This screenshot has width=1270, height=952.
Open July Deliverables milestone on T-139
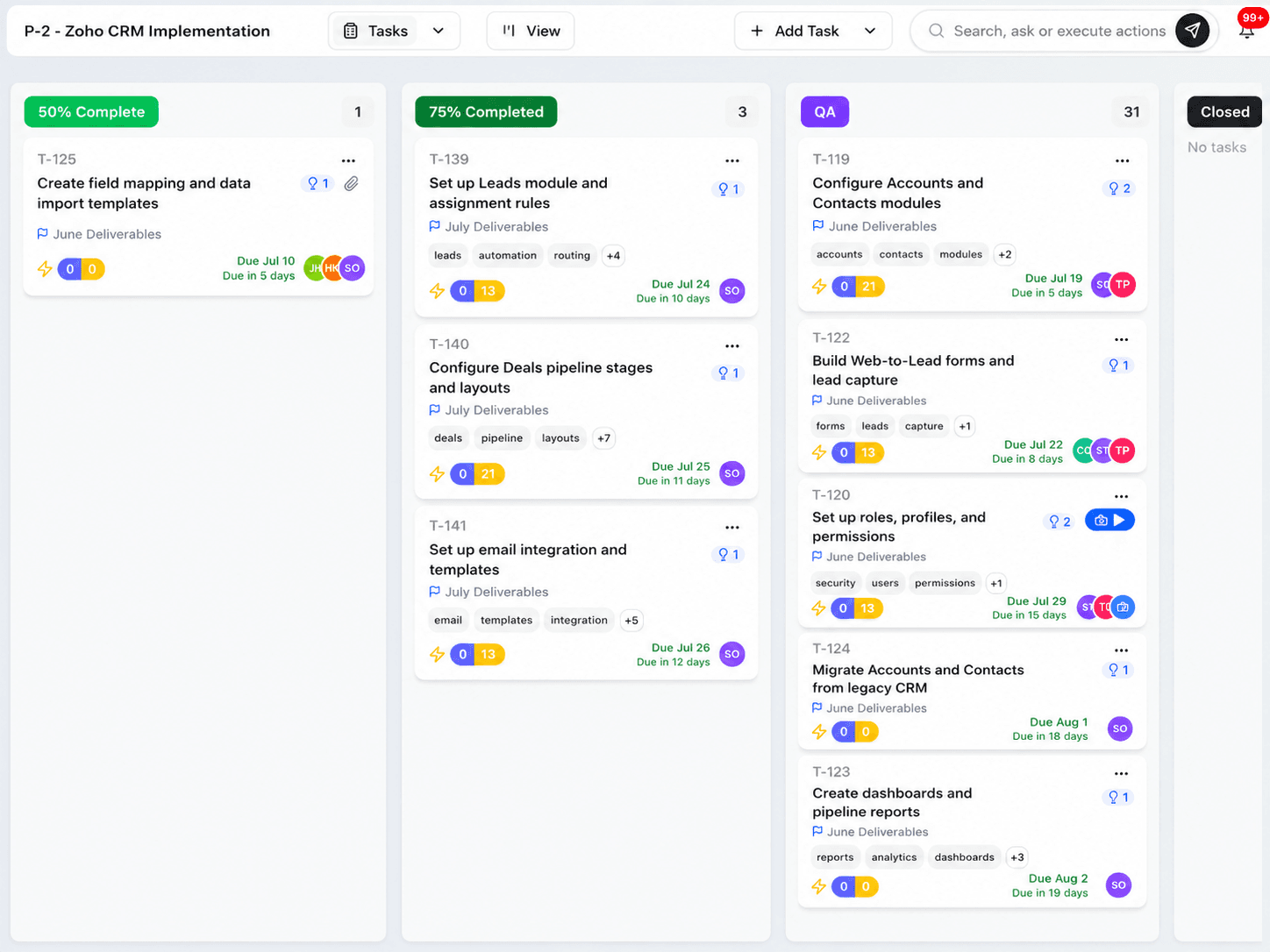point(489,226)
